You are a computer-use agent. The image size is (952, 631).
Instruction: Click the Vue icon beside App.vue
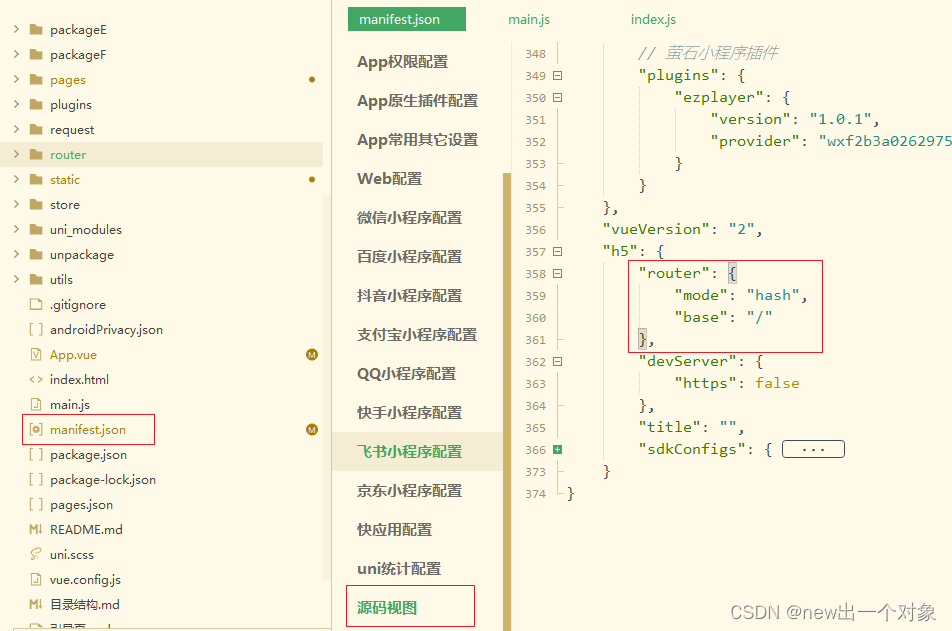38,354
